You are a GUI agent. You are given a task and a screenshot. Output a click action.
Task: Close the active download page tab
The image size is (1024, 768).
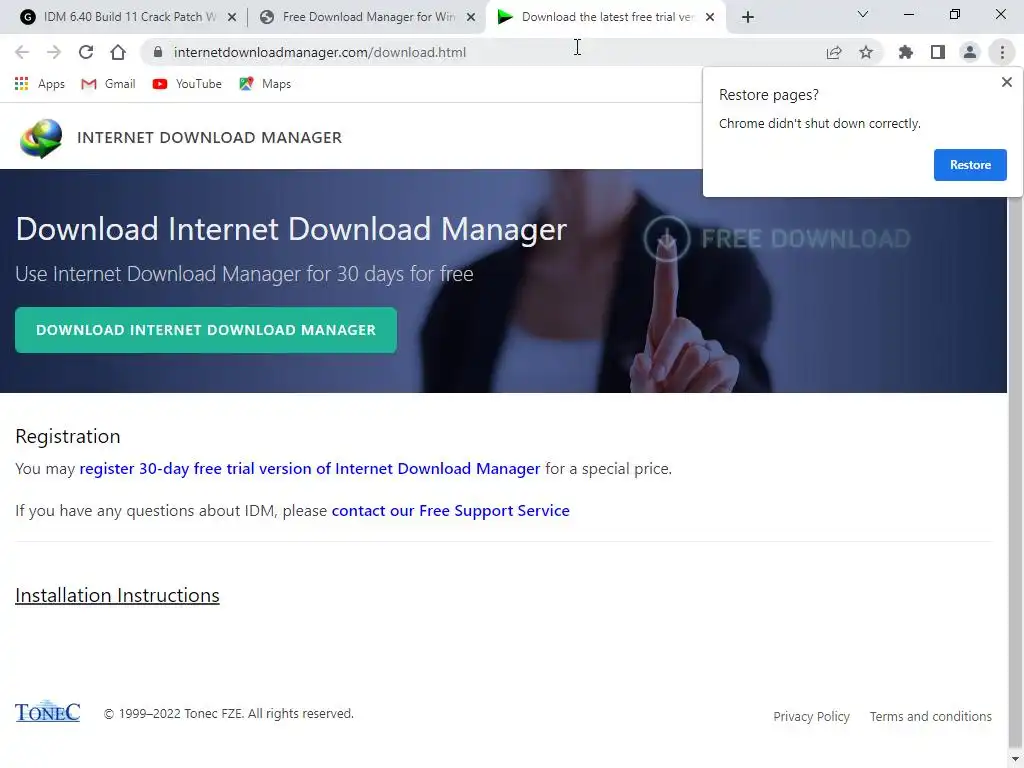(x=710, y=17)
